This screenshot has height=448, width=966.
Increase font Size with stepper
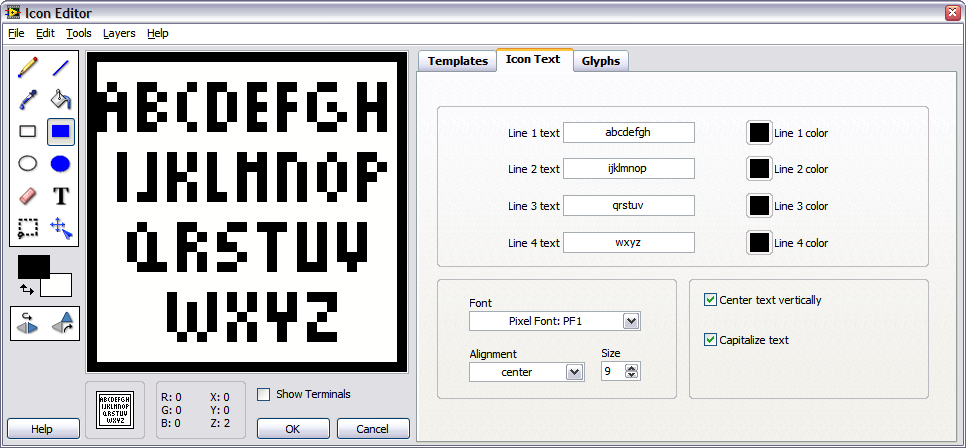[x=630, y=367]
